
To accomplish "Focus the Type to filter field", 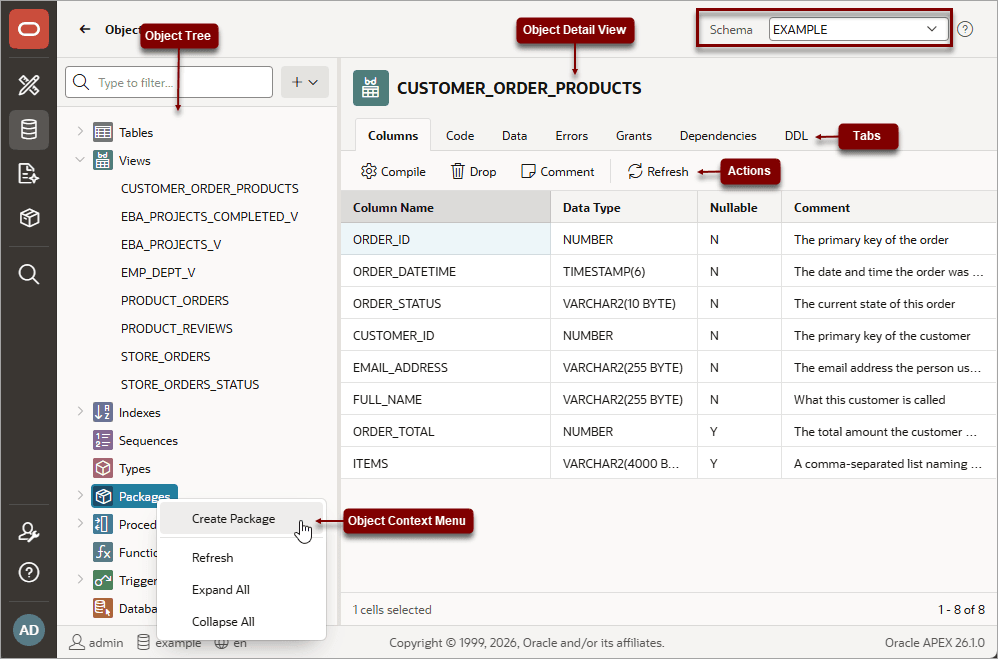I will [x=169, y=82].
